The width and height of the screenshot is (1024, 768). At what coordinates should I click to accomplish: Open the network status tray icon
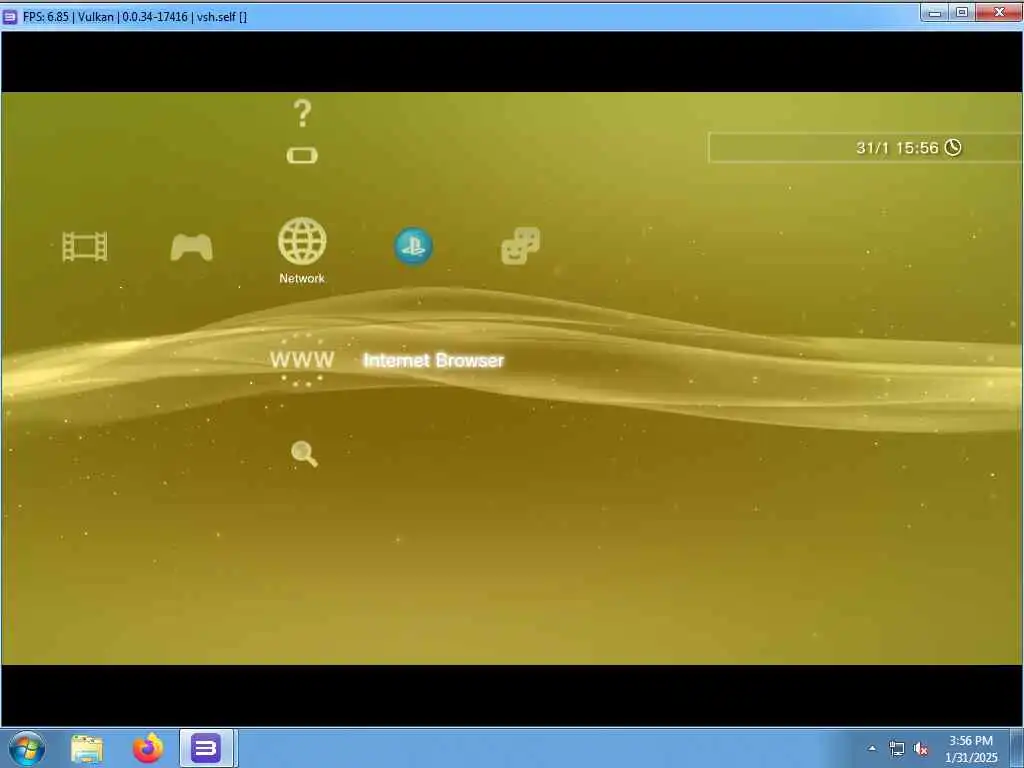[897, 748]
